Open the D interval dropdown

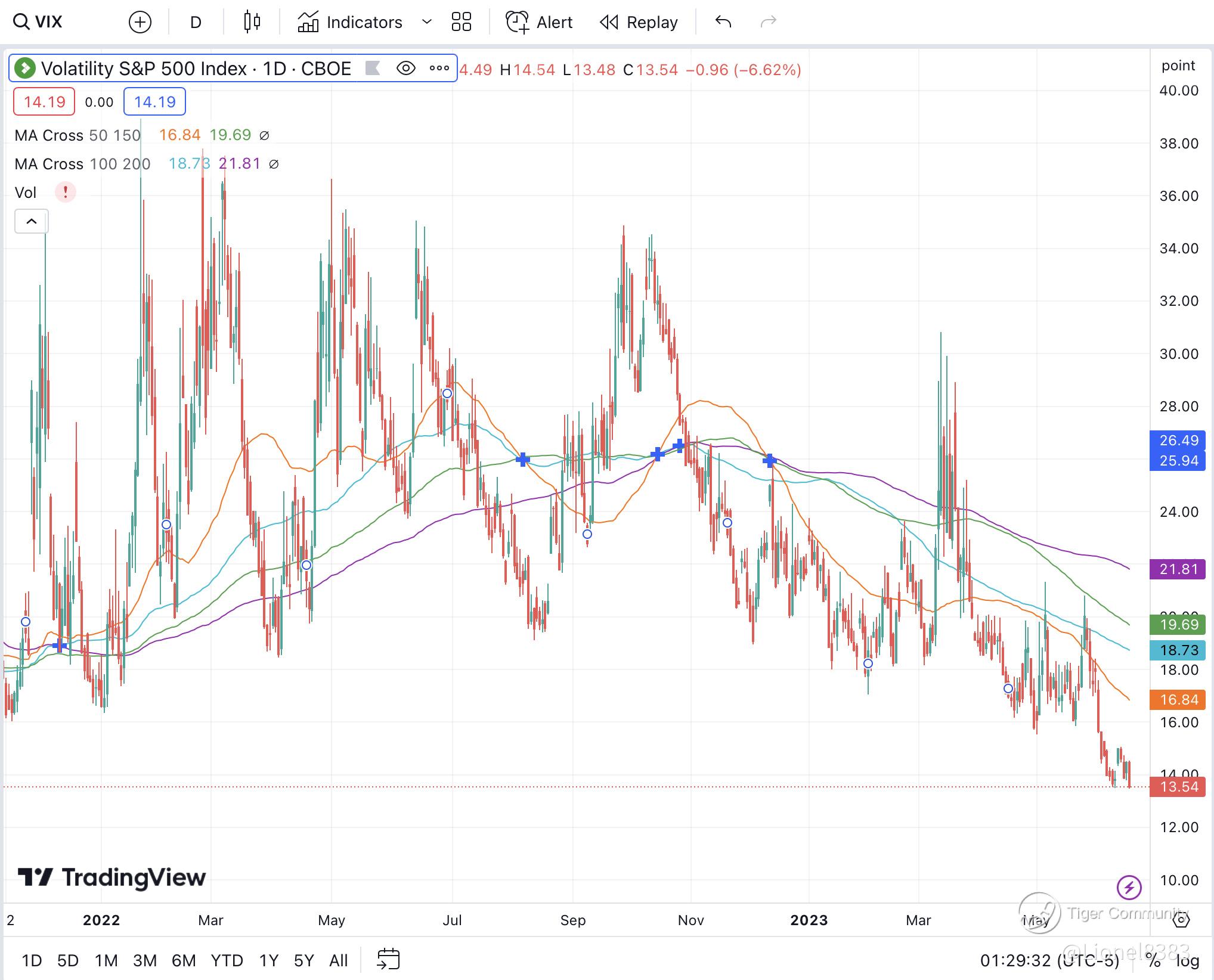[196, 23]
